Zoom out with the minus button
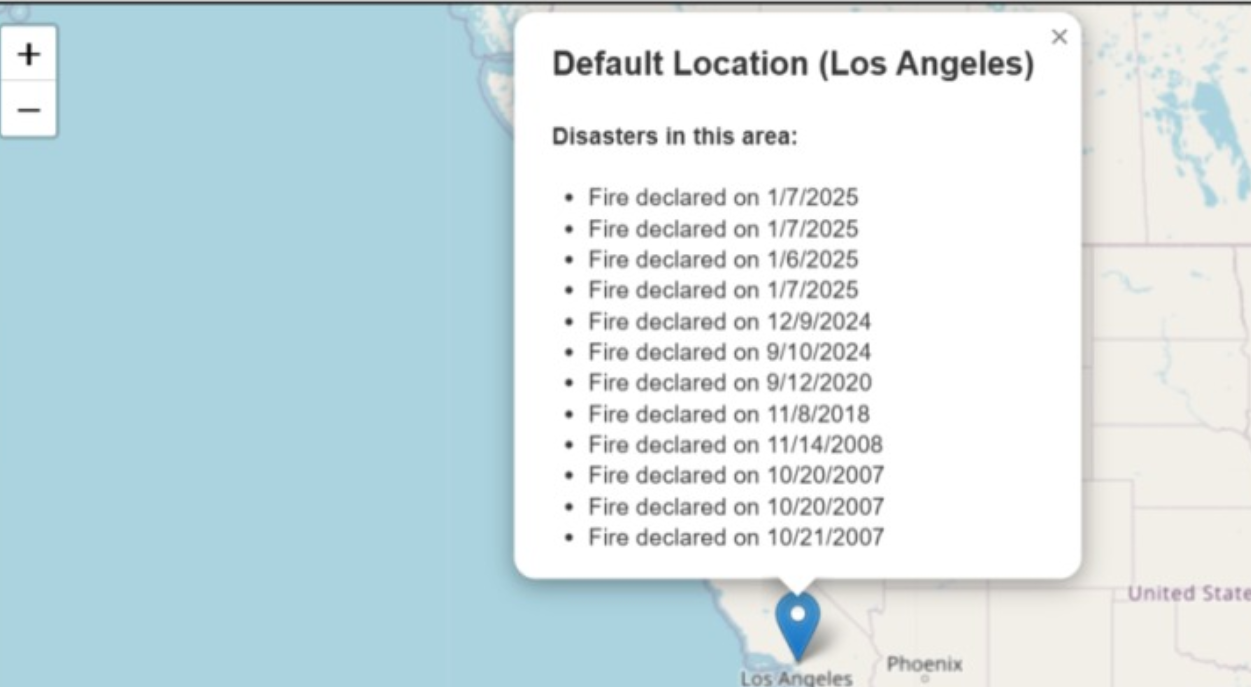The width and height of the screenshot is (1251, 687). [29, 109]
